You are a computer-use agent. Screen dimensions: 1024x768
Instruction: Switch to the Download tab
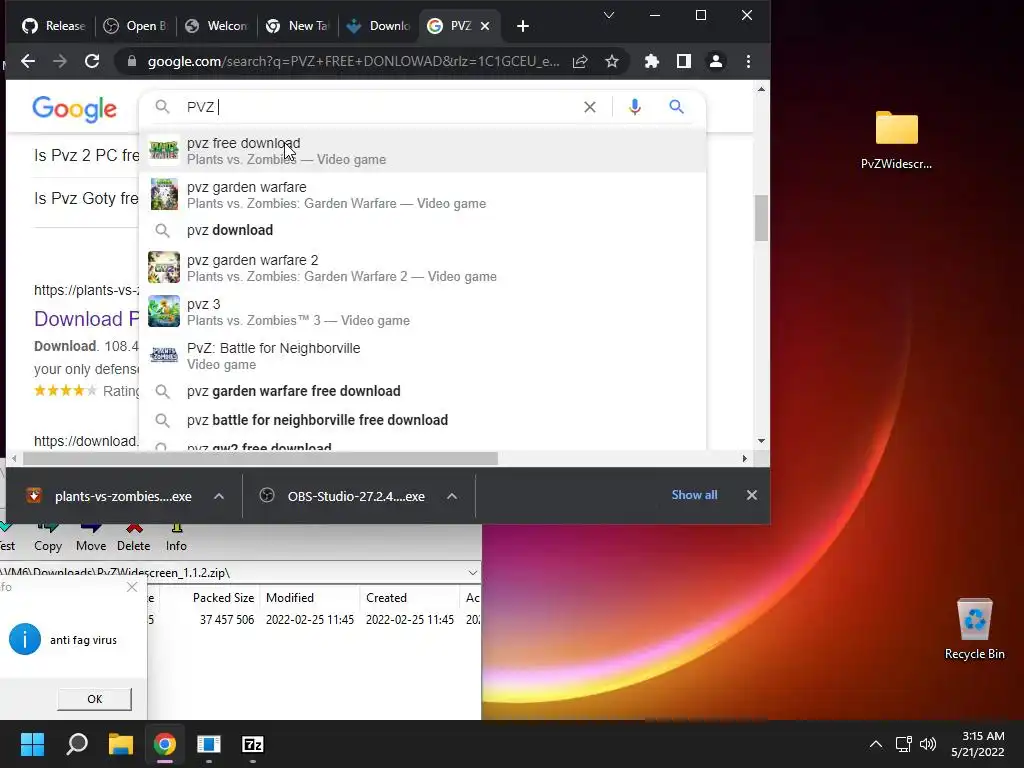coord(377,26)
